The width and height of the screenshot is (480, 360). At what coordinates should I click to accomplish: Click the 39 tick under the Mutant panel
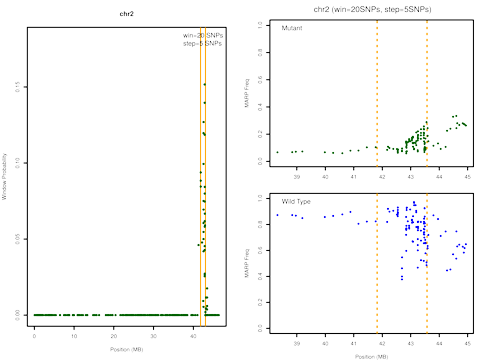[x=297, y=177]
